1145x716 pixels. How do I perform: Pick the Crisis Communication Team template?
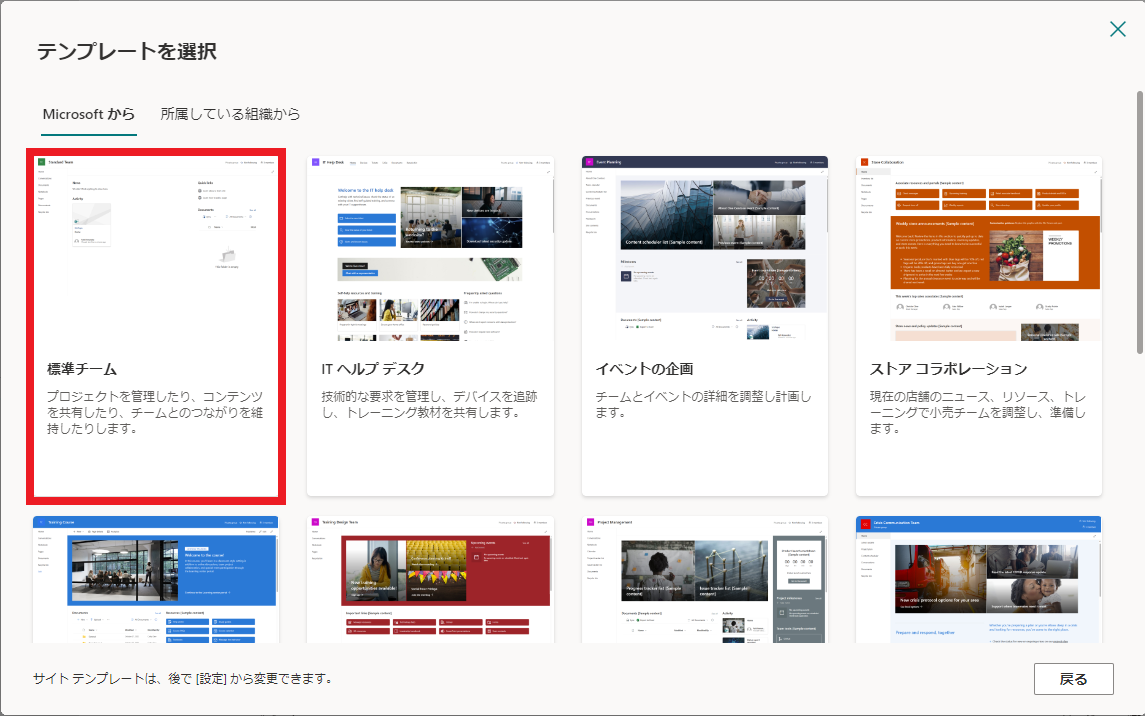point(979,580)
